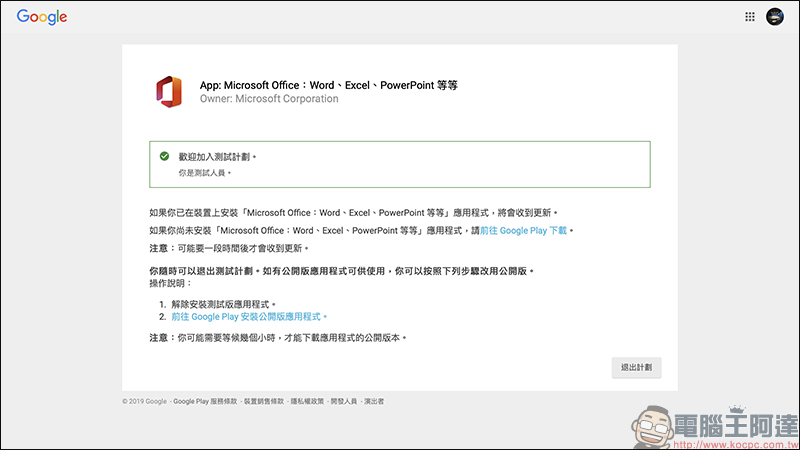Open 演出者 footer link

point(374,402)
